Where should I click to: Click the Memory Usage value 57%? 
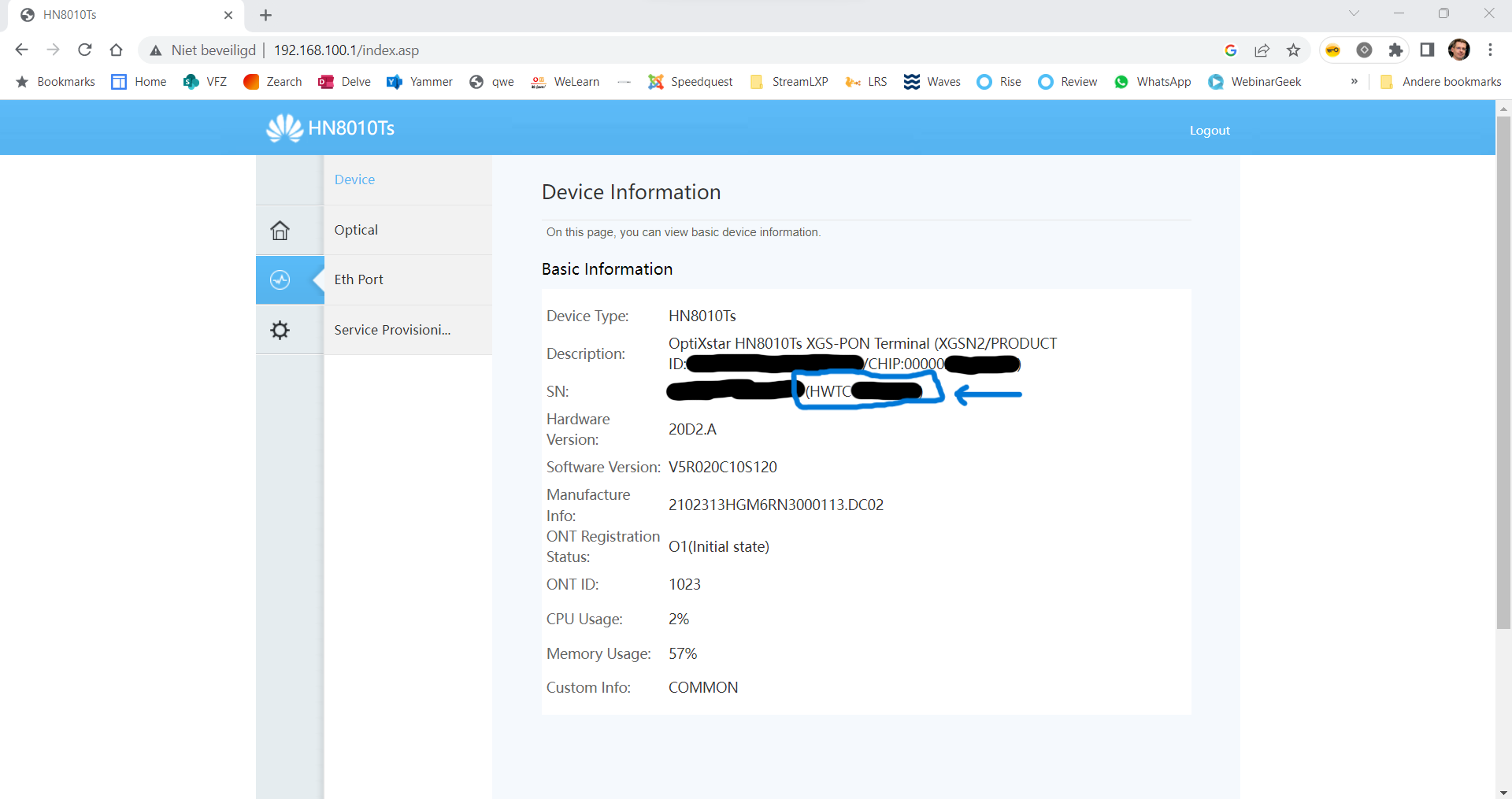[x=683, y=653]
